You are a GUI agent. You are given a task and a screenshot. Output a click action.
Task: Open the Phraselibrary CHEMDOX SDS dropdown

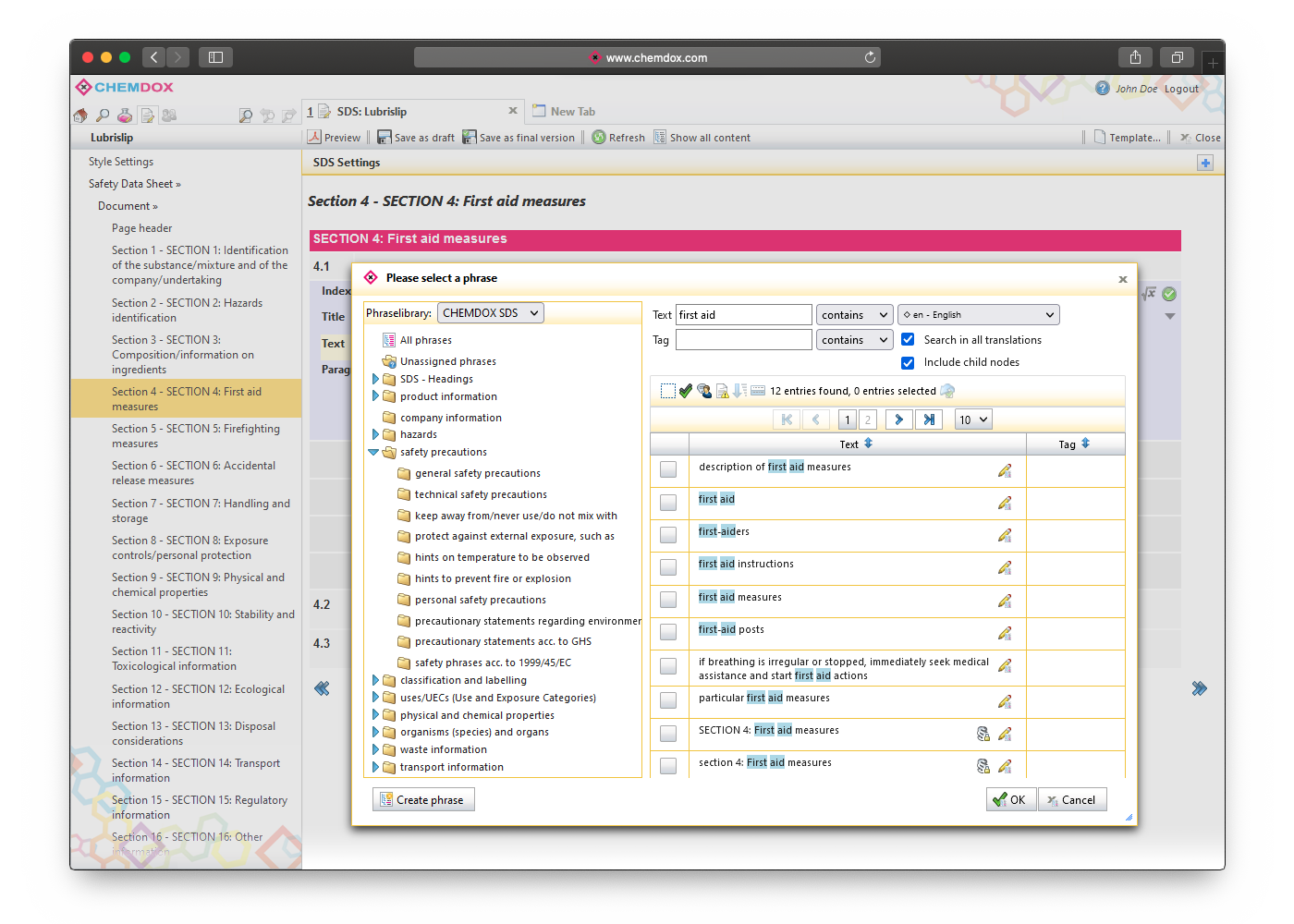pos(490,313)
